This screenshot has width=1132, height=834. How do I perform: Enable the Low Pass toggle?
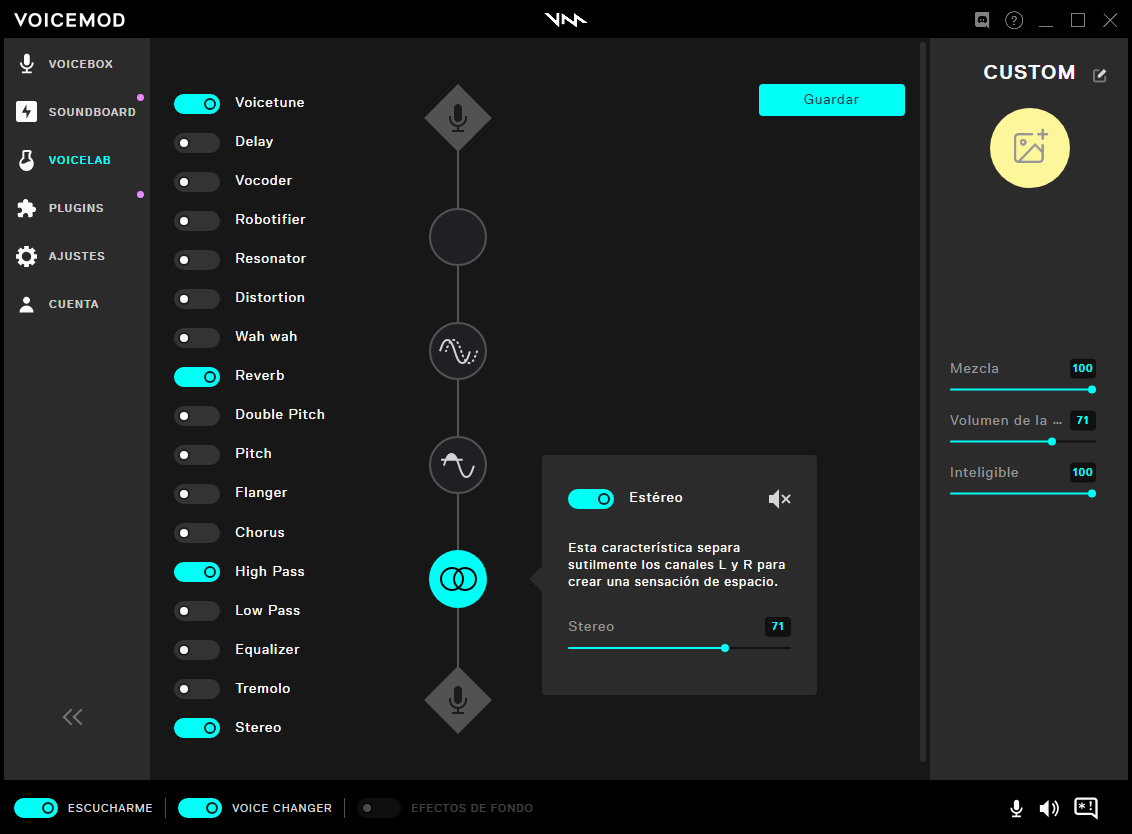pos(197,611)
